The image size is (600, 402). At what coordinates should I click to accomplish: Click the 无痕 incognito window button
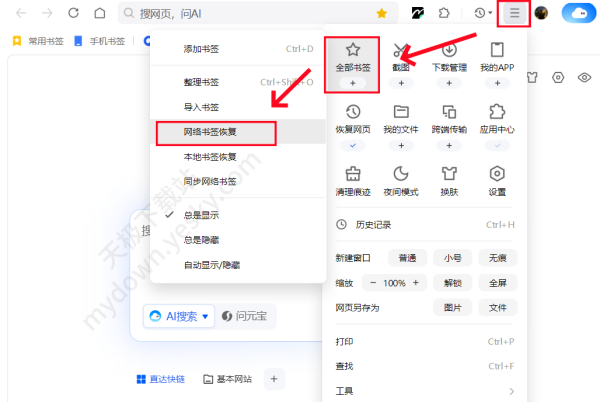[497, 258]
